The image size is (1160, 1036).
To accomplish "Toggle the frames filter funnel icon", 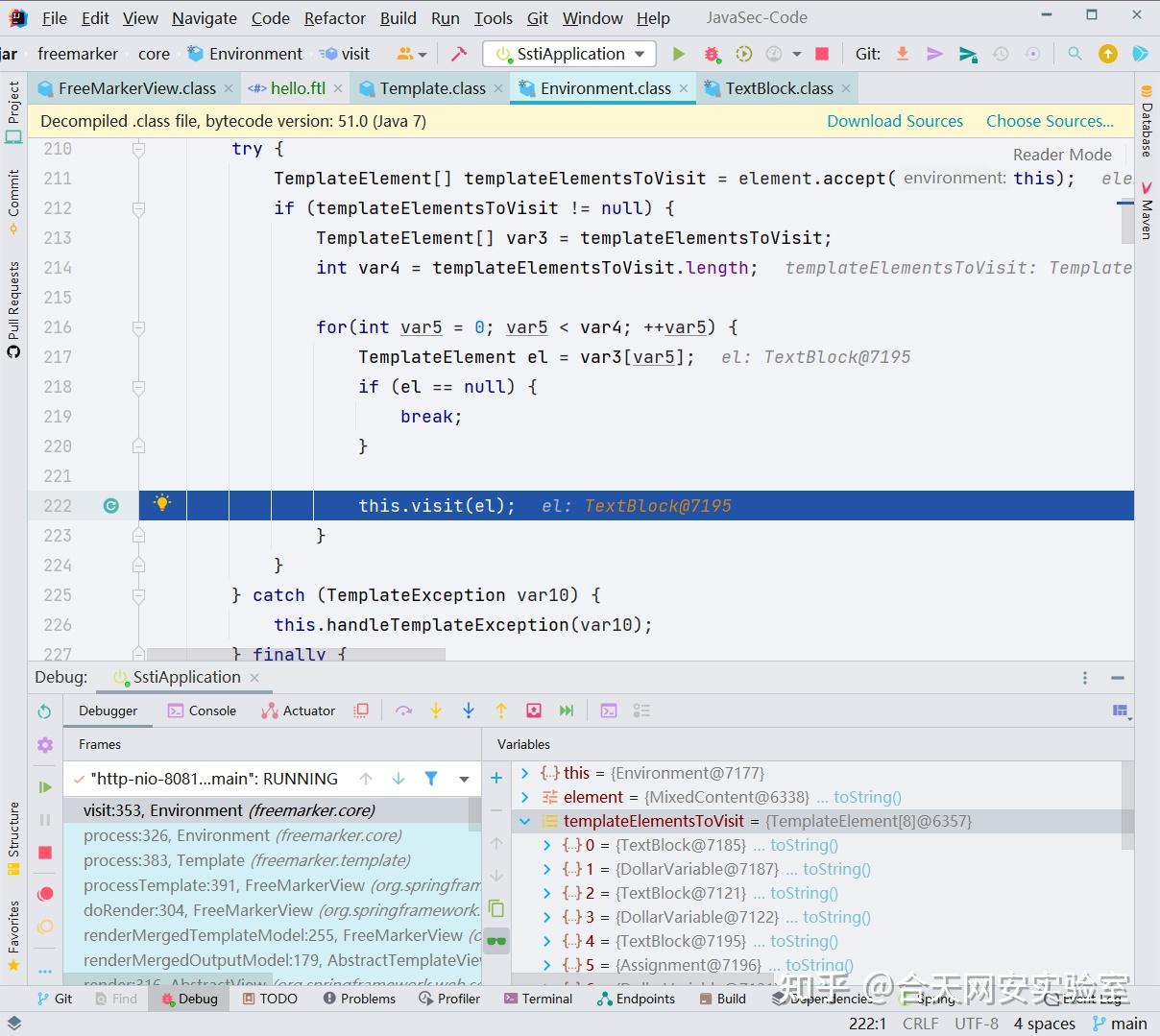I will coord(431,779).
